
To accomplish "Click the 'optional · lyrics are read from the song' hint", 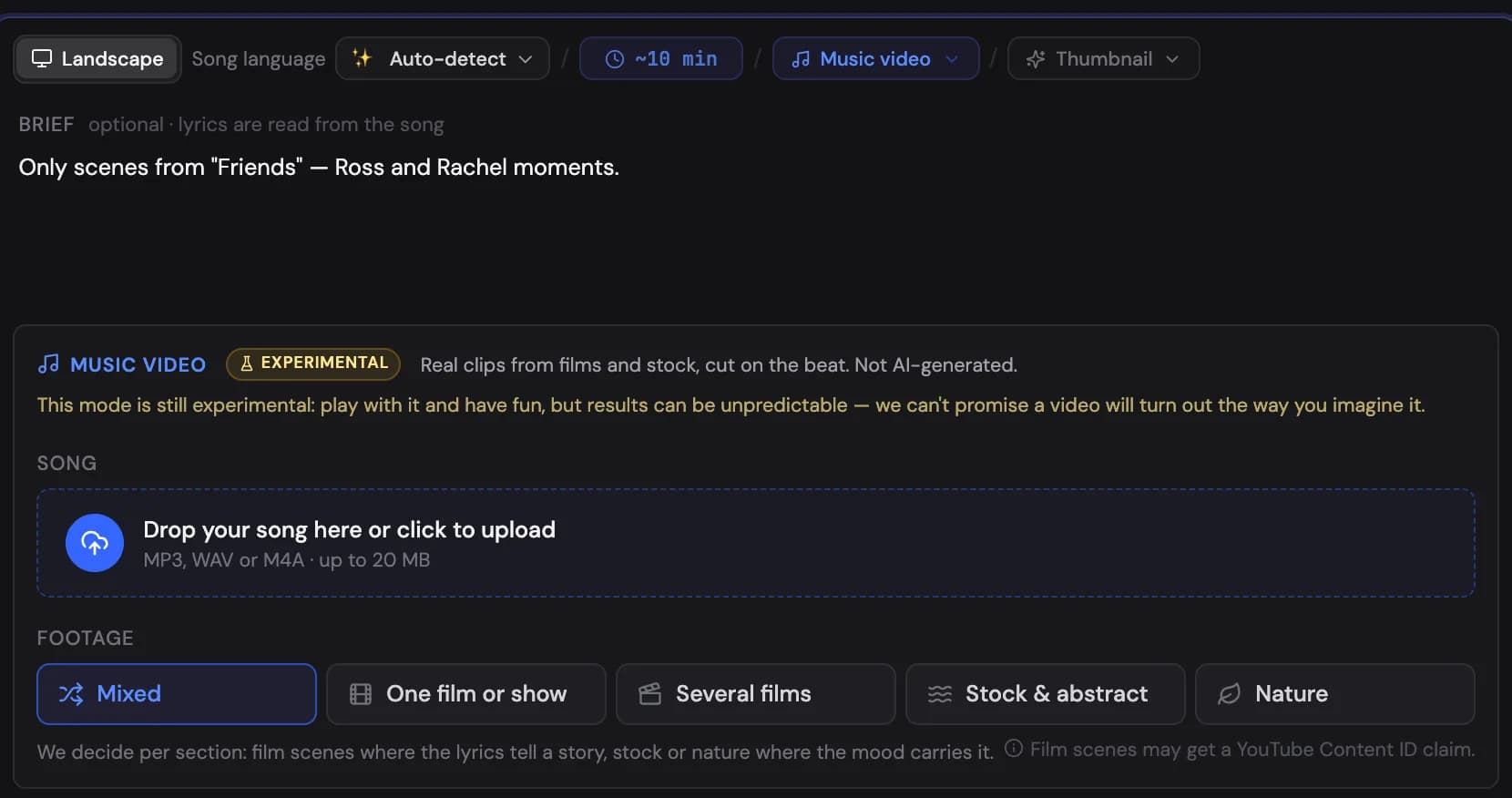I will (x=266, y=125).
